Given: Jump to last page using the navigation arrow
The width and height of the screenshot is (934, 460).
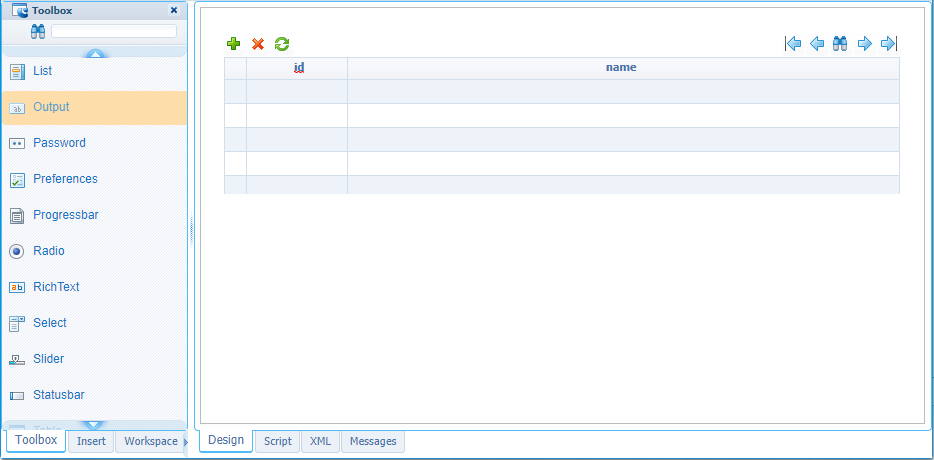Looking at the screenshot, I should [888, 44].
